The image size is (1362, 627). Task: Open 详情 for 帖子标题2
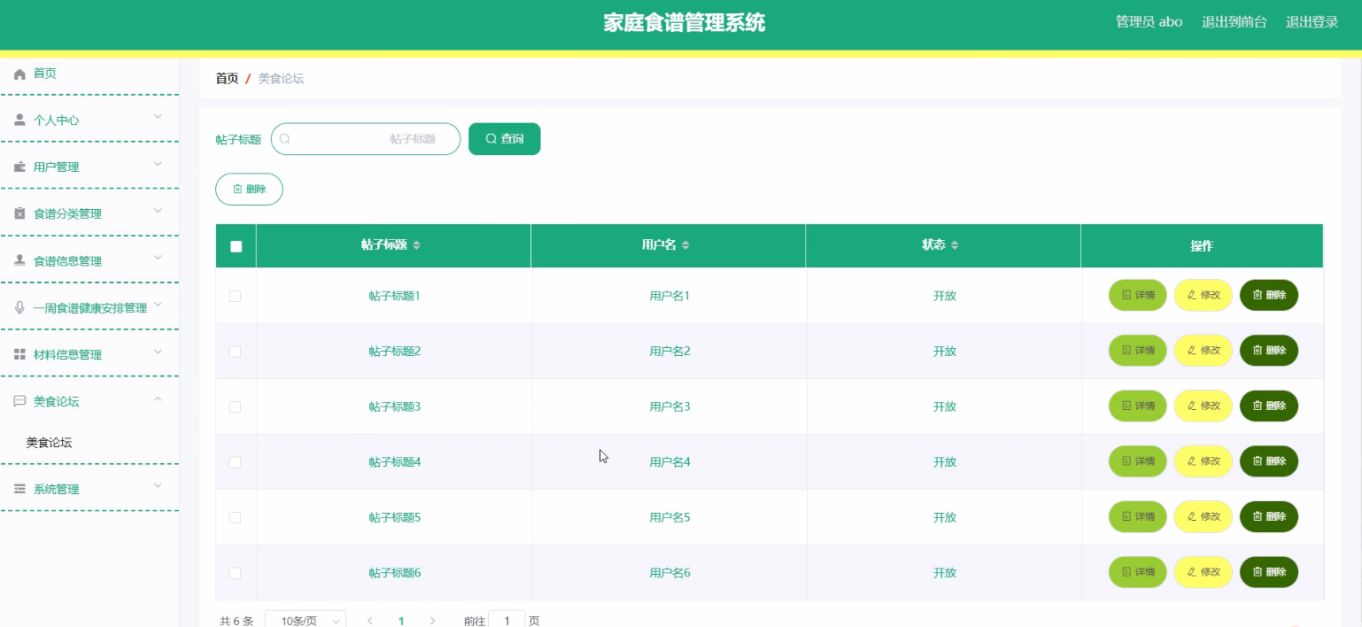1138,350
